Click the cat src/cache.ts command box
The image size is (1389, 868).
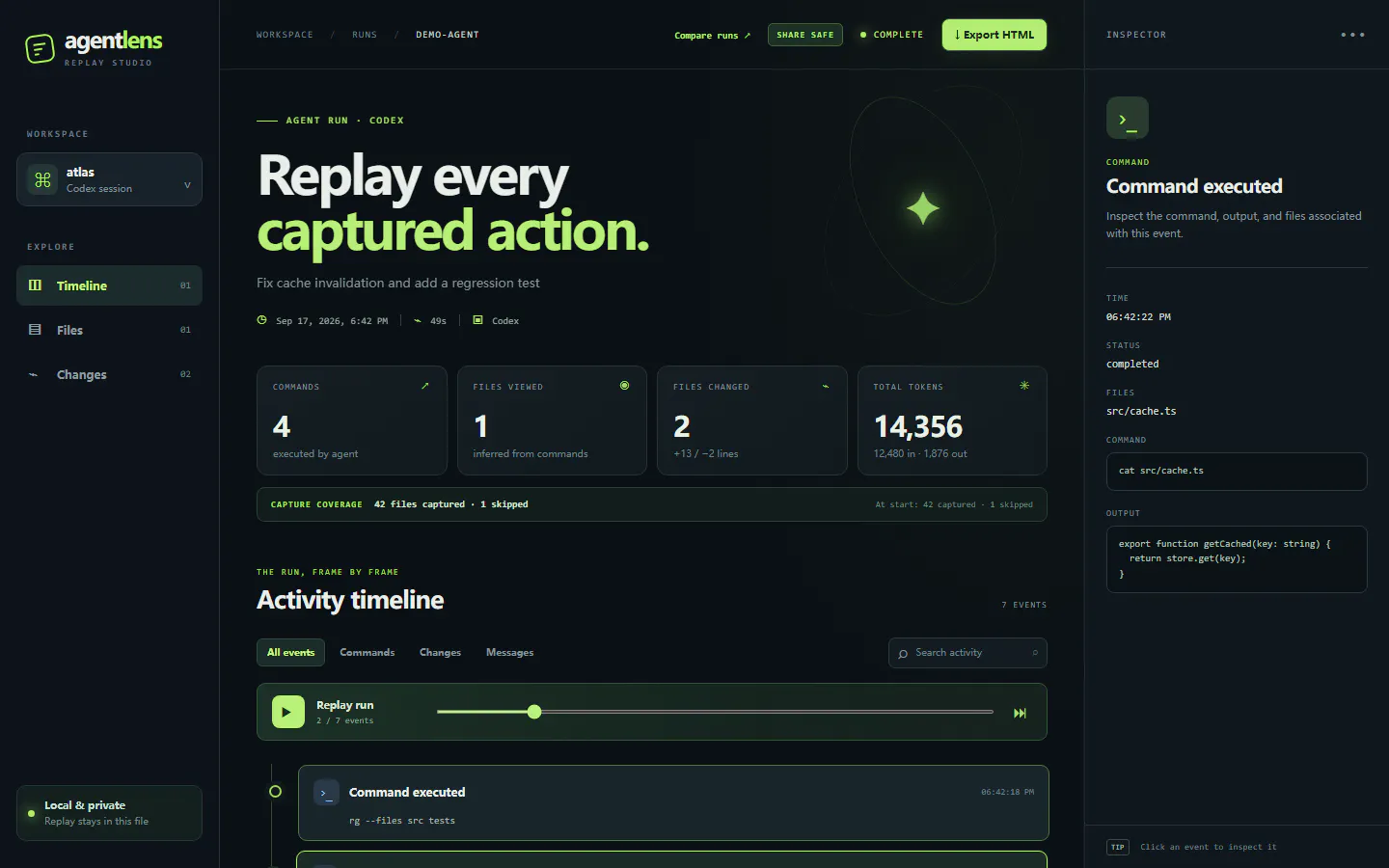[x=1237, y=472]
